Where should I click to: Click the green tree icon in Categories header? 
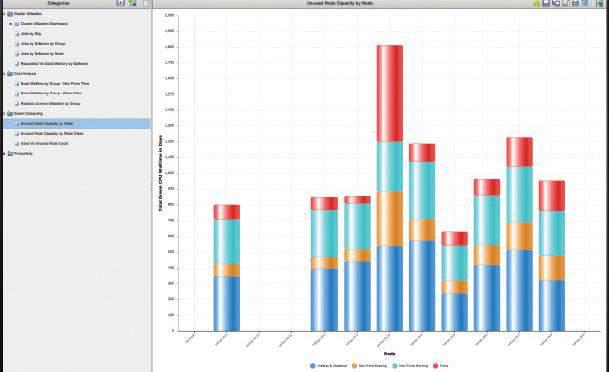point(132,3)
